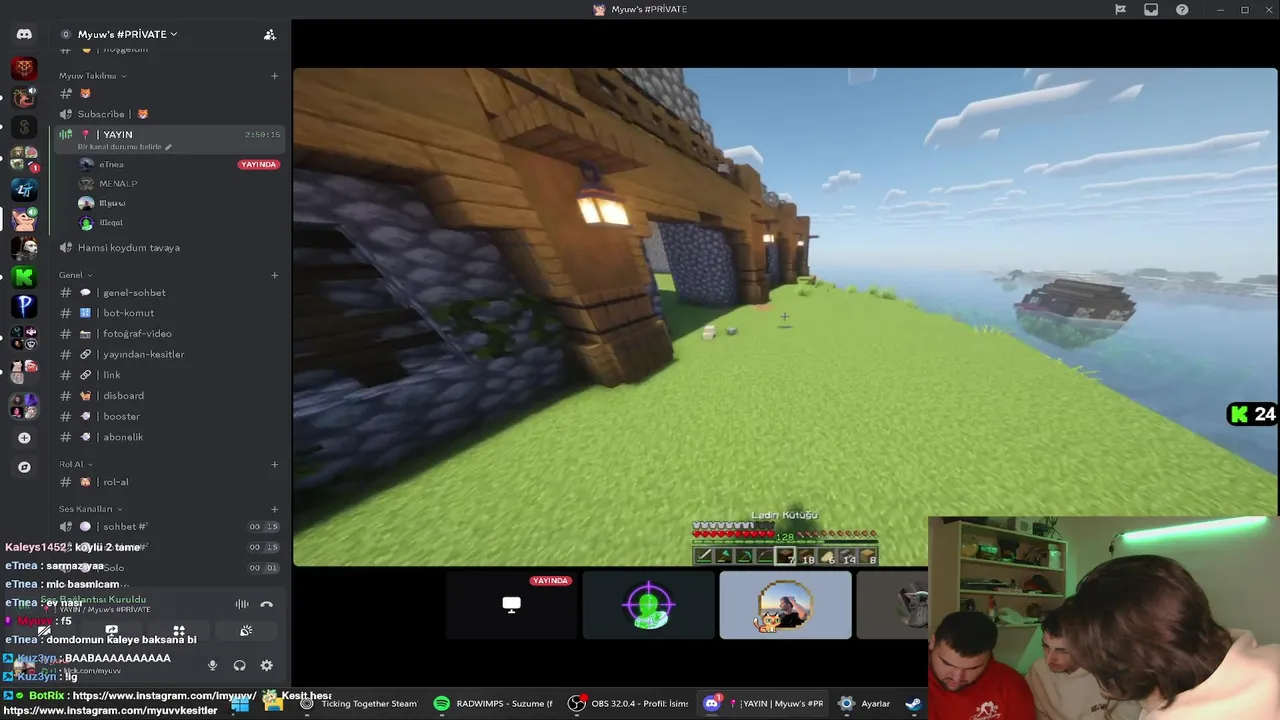
Task: Open the link channel
Action: 169,375
